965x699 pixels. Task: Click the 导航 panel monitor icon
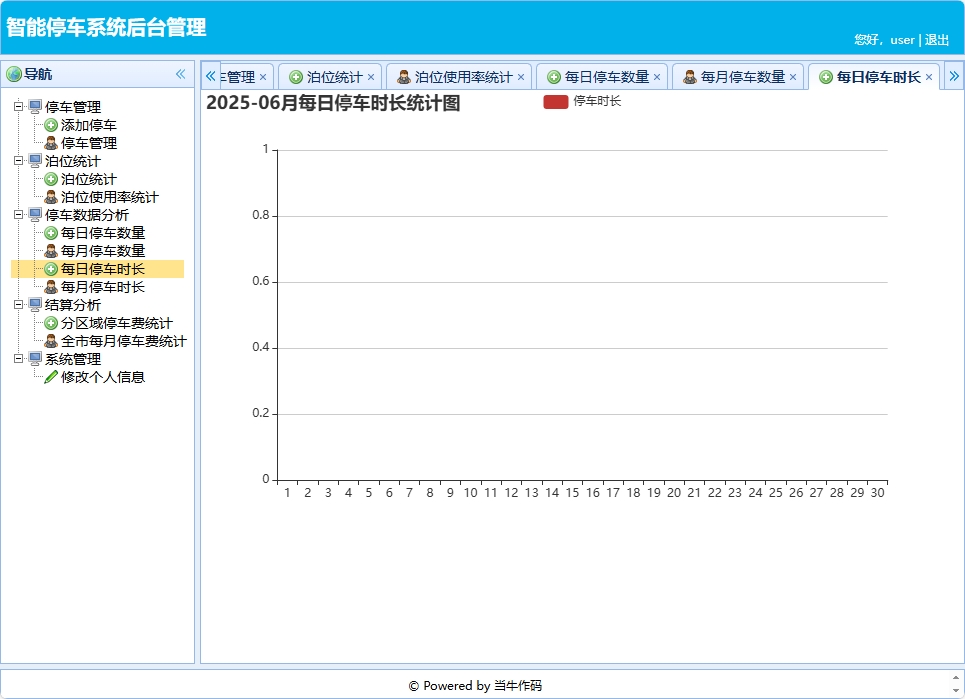tap(16, 73)
